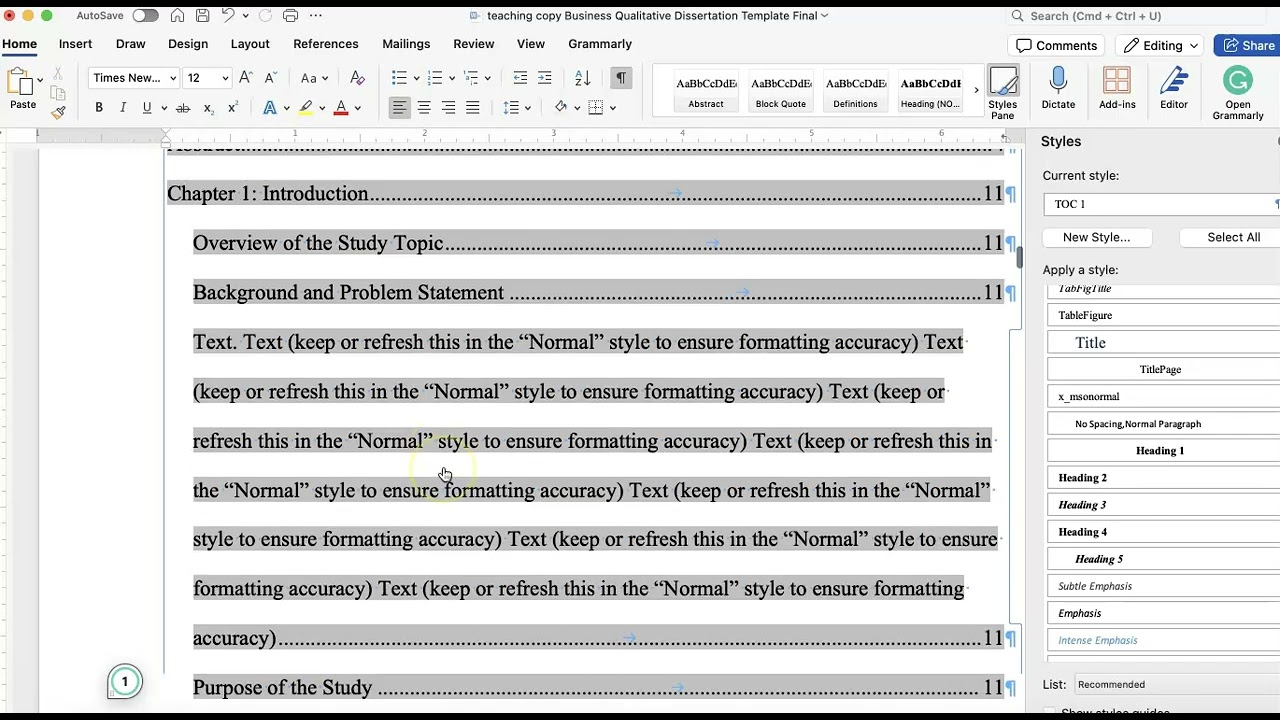This screenshot has width=1280, height=720.
Task: Toggle bold formatting
Action: [99, 108]
